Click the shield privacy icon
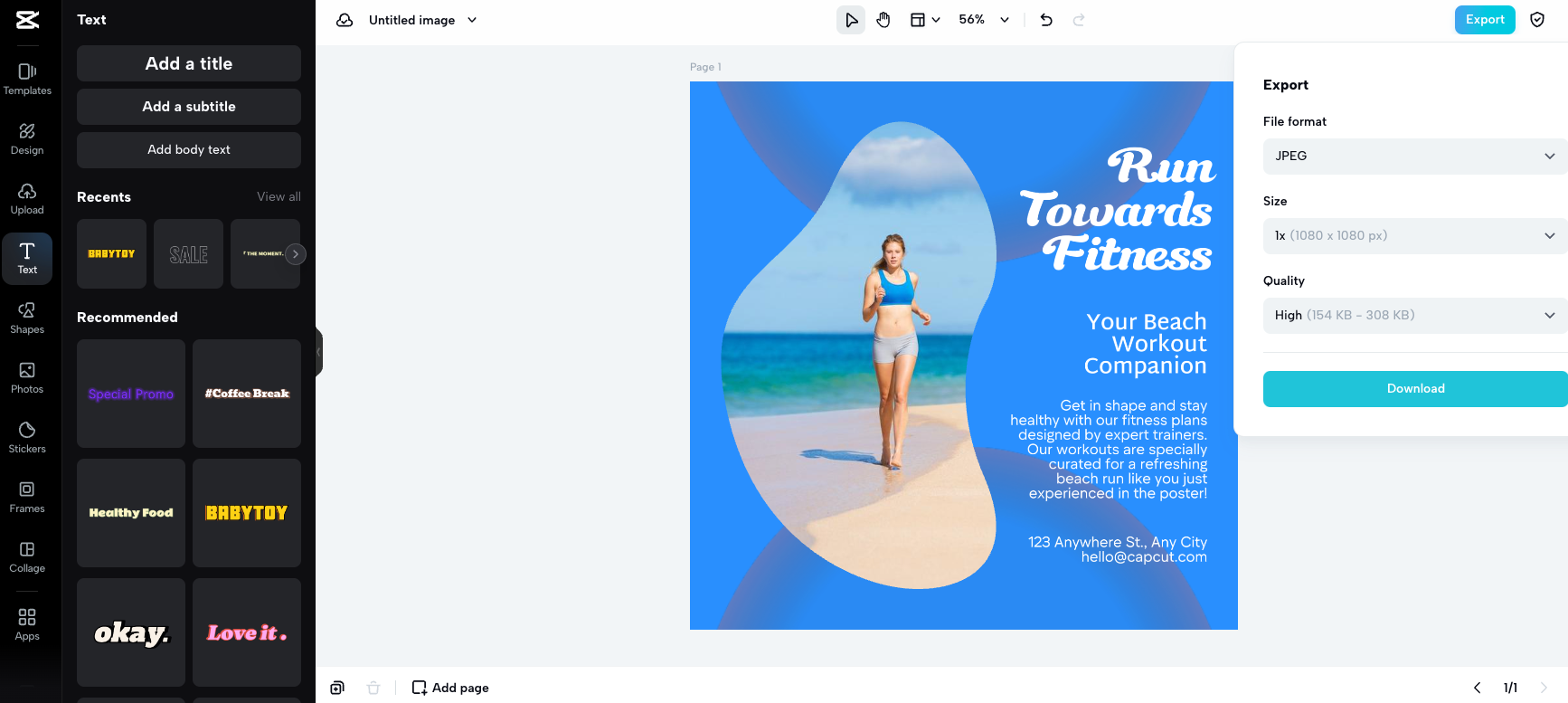Viewport: 1568px width, 703px height. pos(1537,20)
